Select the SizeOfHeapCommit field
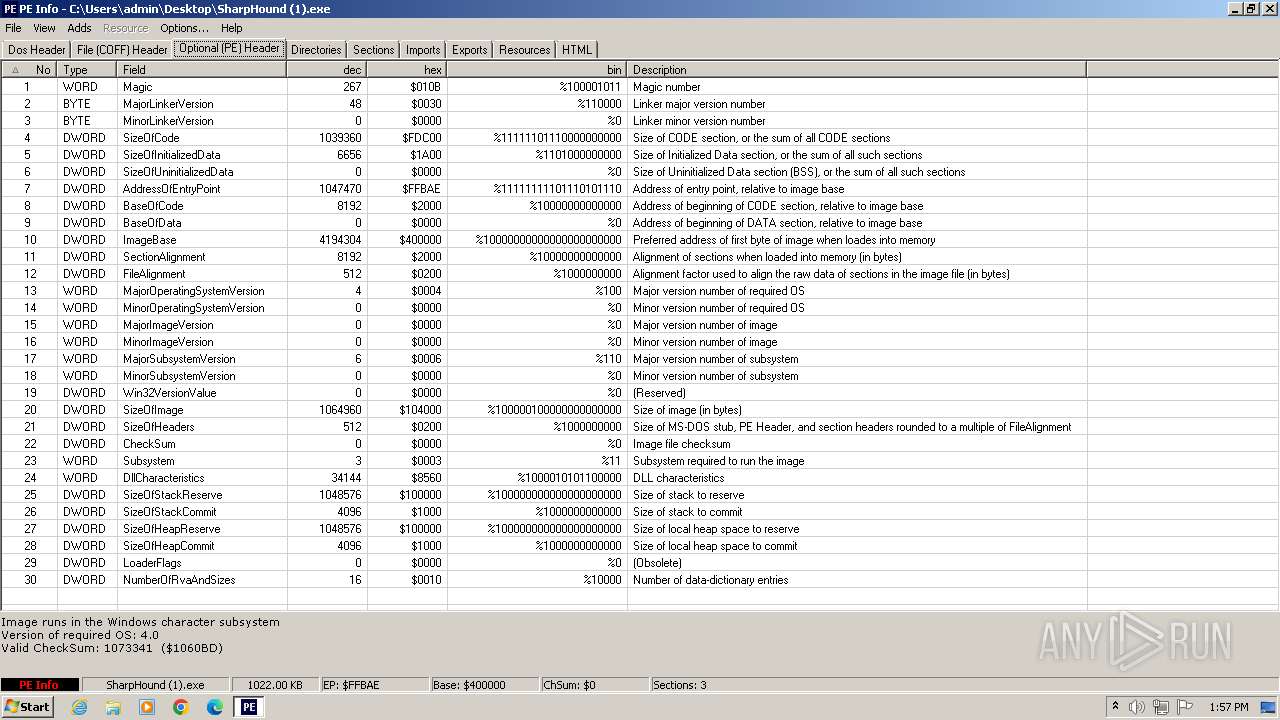This screenshot has height=720, width=1280. tap(169, 546)
